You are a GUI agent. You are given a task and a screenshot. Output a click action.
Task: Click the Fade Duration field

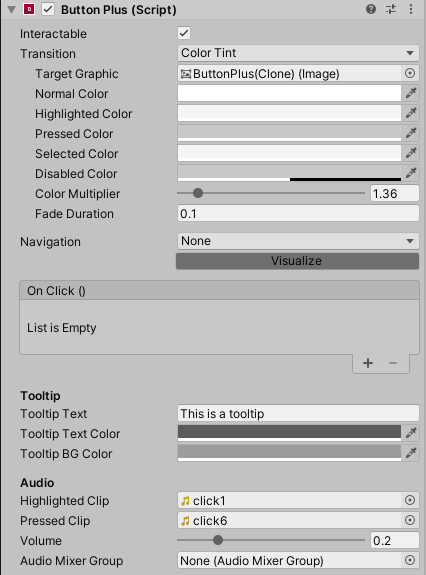[x=298, y=213]
